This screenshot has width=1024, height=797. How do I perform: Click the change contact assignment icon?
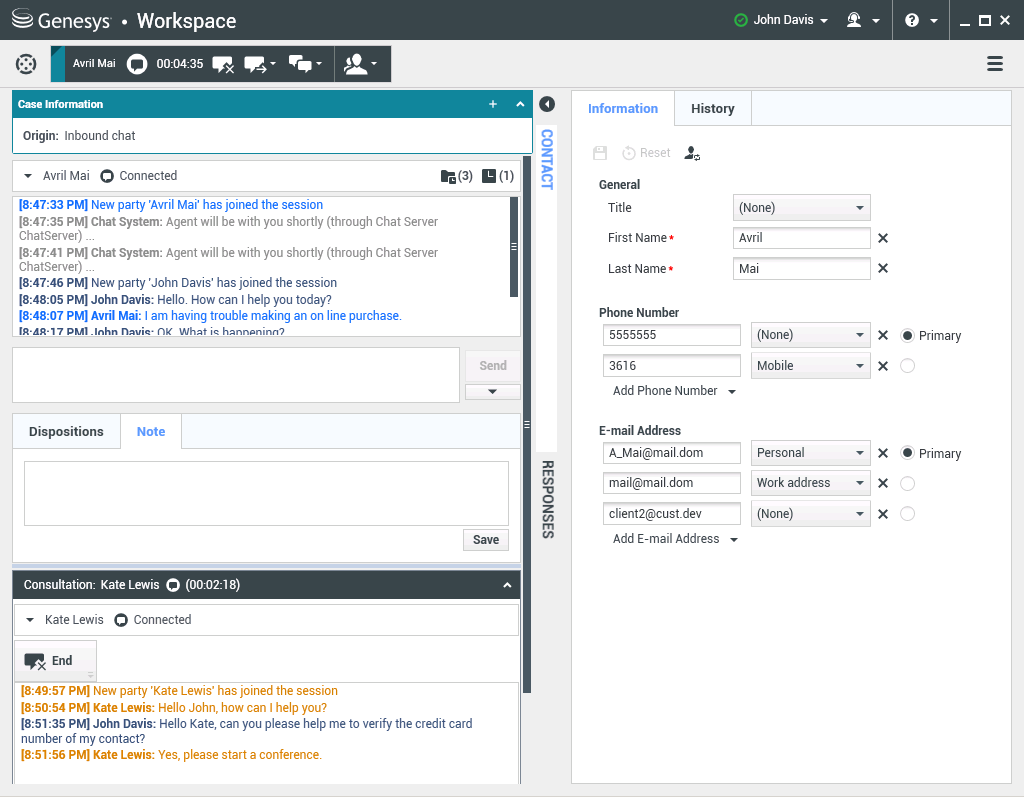(x=691, y=153)
